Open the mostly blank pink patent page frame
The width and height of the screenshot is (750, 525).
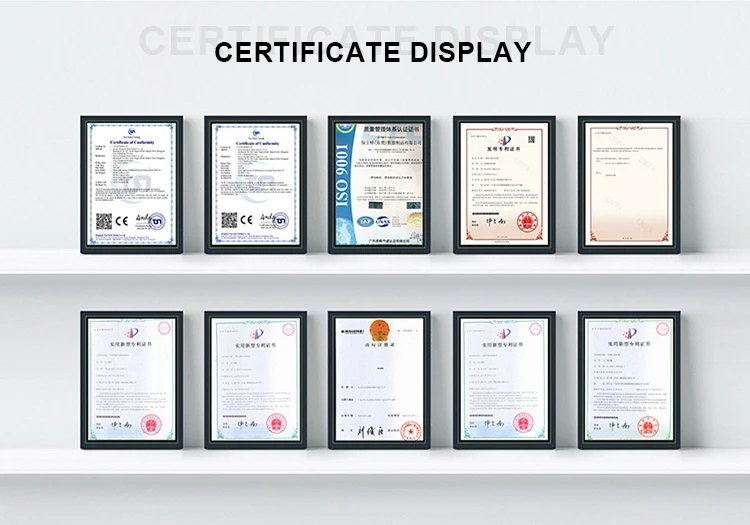coord(629,185)
